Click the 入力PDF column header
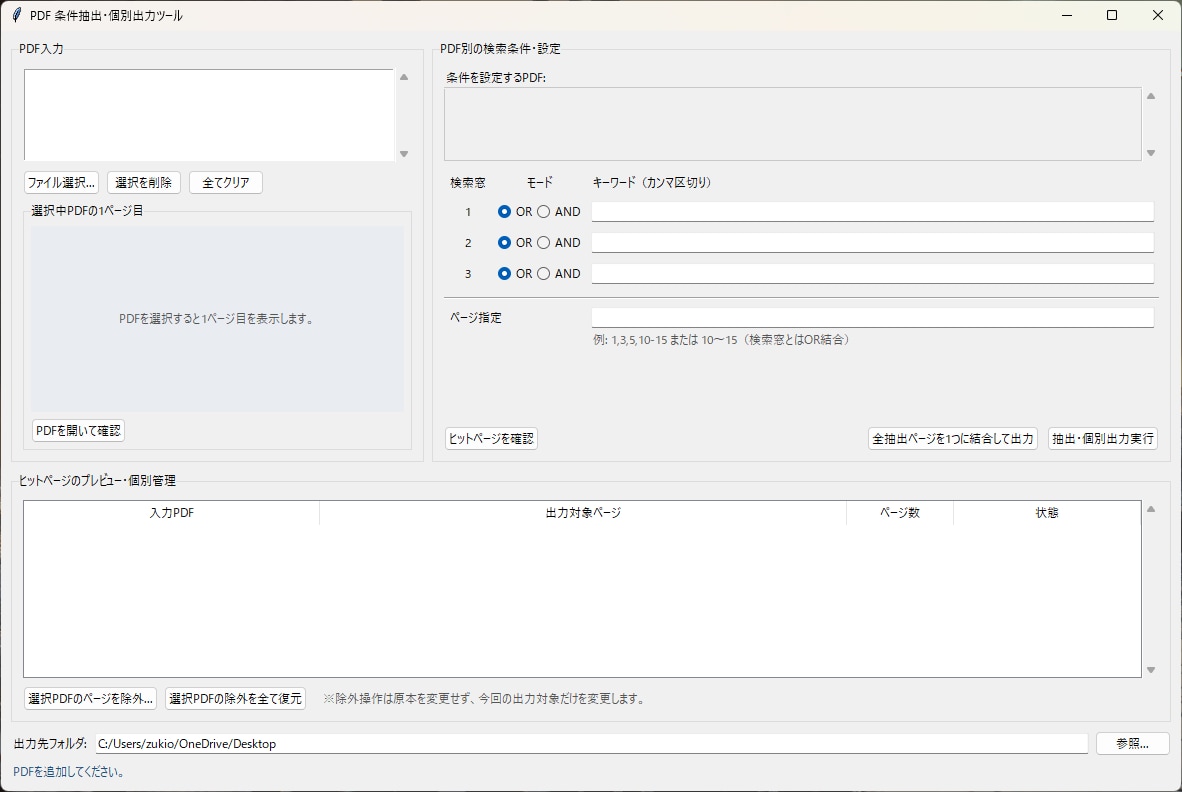The image size is (1182, 792). 172,512
